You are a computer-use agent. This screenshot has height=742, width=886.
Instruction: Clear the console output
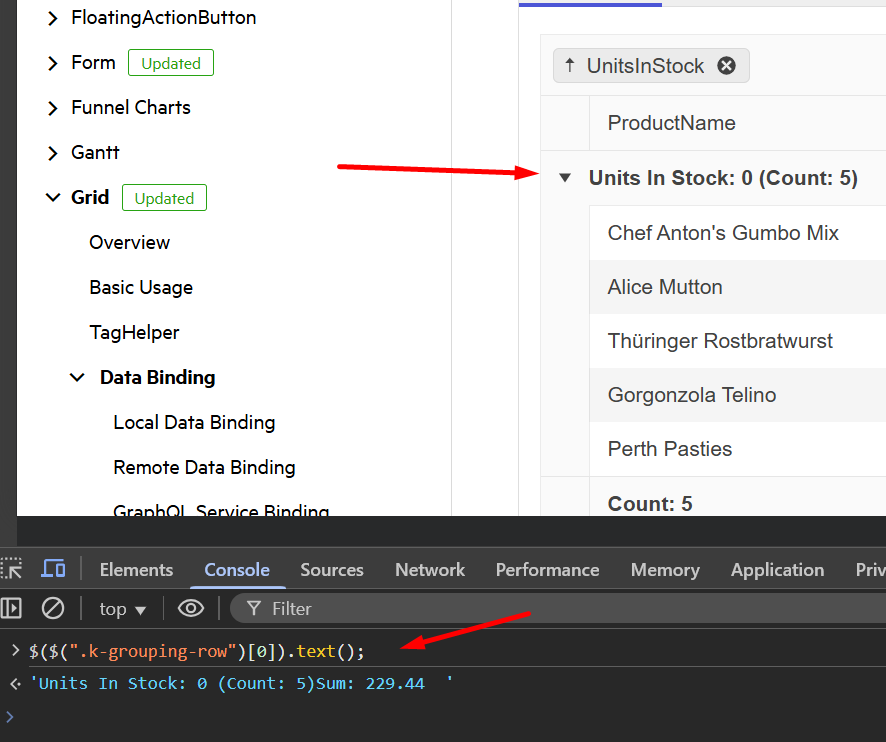53,608
